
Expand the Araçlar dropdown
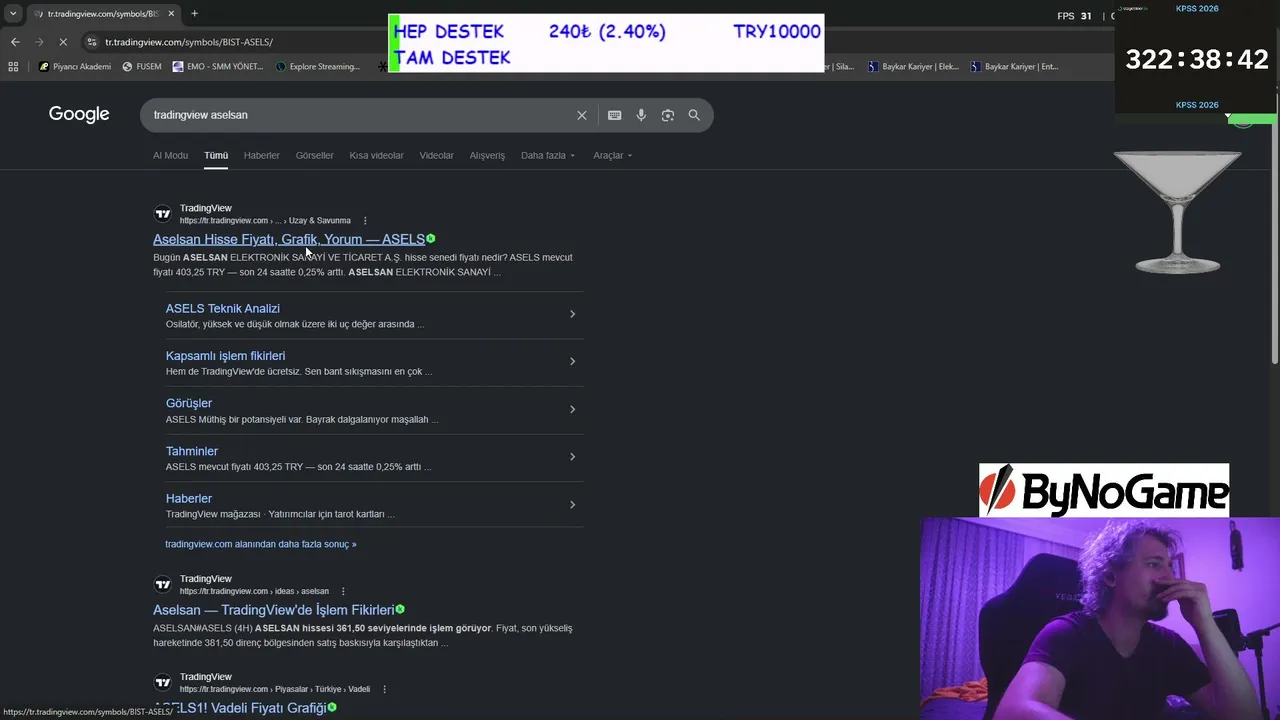pos(612,155)
